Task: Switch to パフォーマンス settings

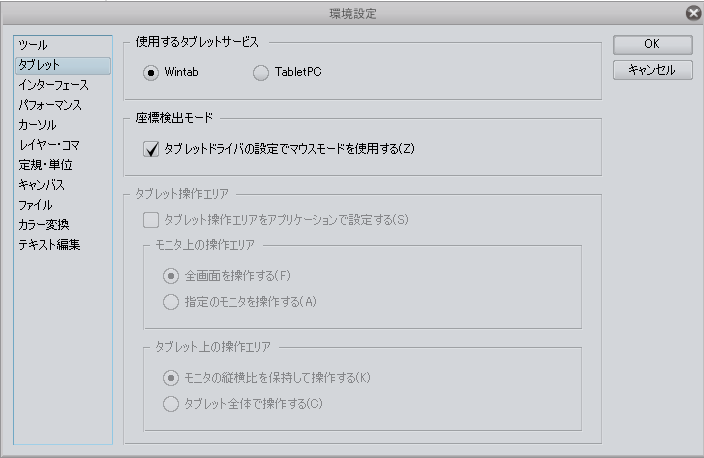Action: click(x=49, y=105)
